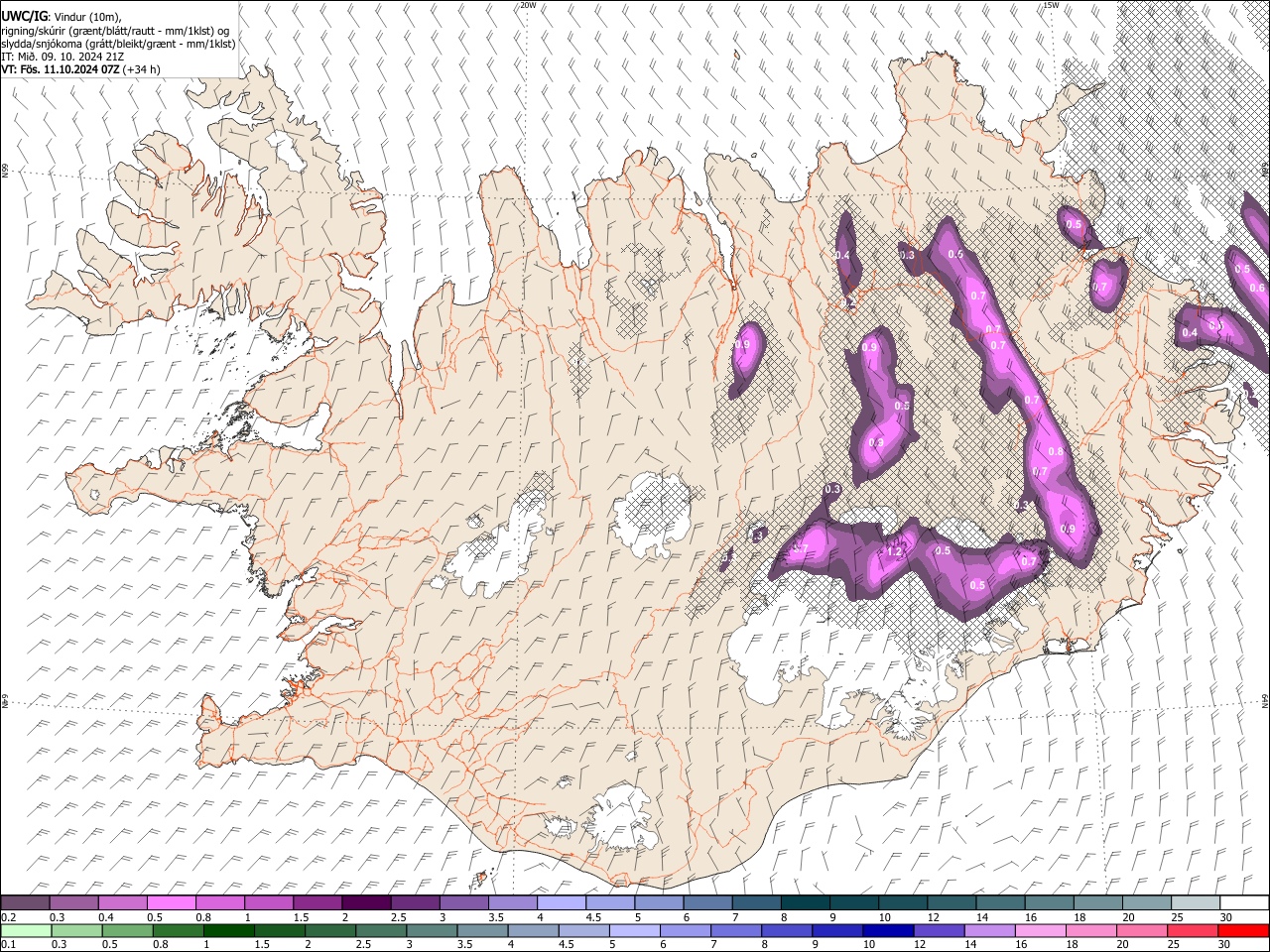Click the white 30 swatch in upper legend
Viewport: 1270px width, 952px height.
(1244, 902)
